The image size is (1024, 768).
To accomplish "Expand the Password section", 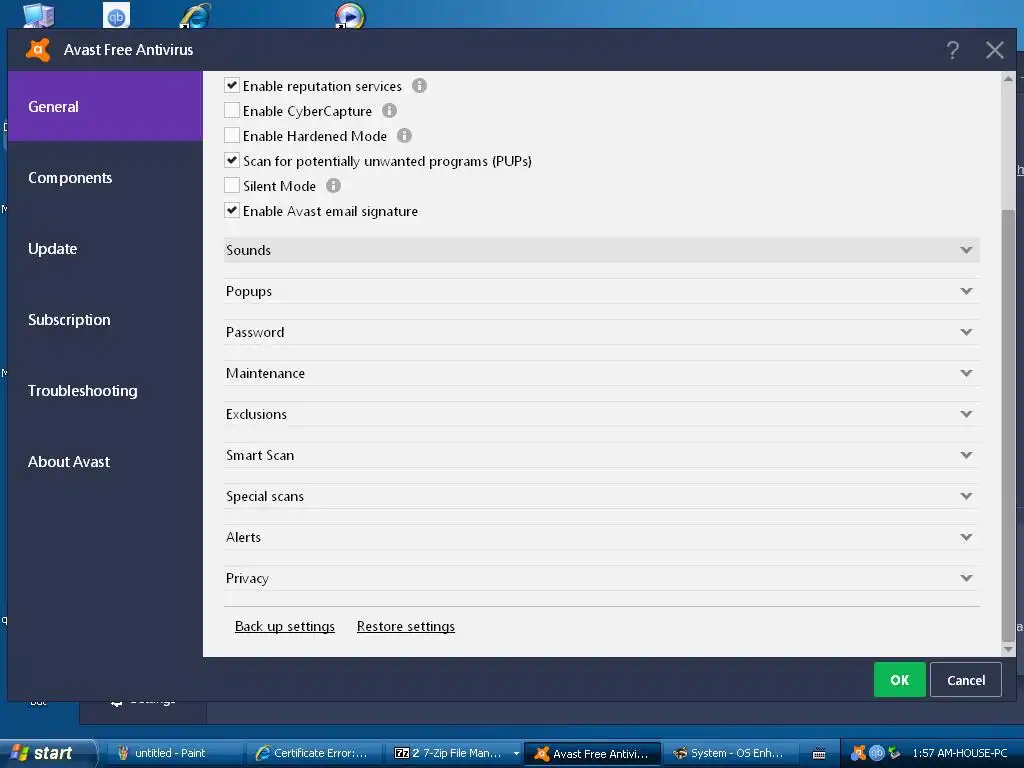I will click(601, 332).
